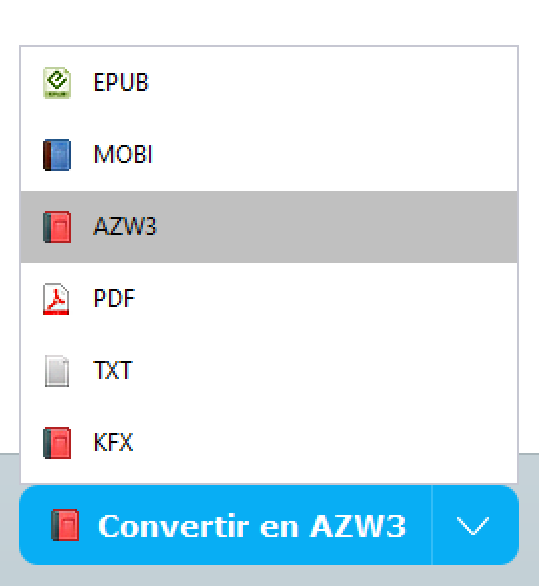The image size is (539, 586).
Task: Click the red KFX book icon
Action: click(57, 443)
